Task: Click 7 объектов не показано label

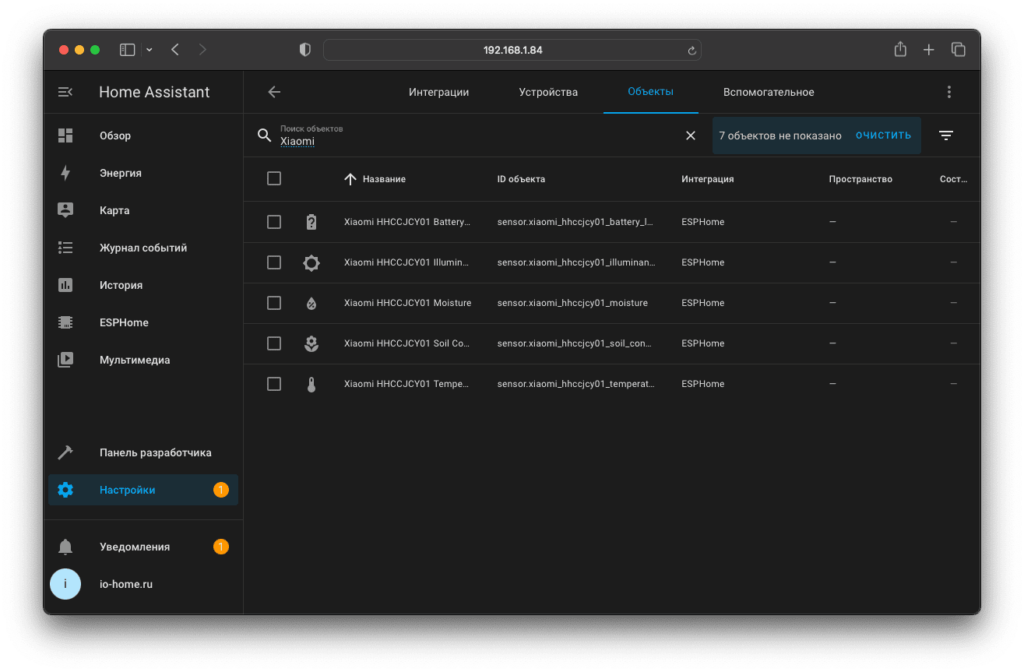Action: 780,135
